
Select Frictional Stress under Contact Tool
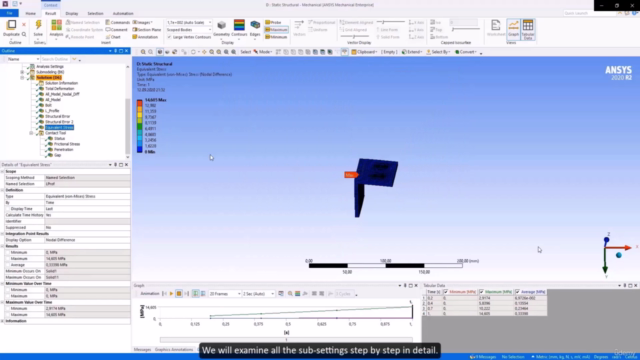[x=67, y=144]
